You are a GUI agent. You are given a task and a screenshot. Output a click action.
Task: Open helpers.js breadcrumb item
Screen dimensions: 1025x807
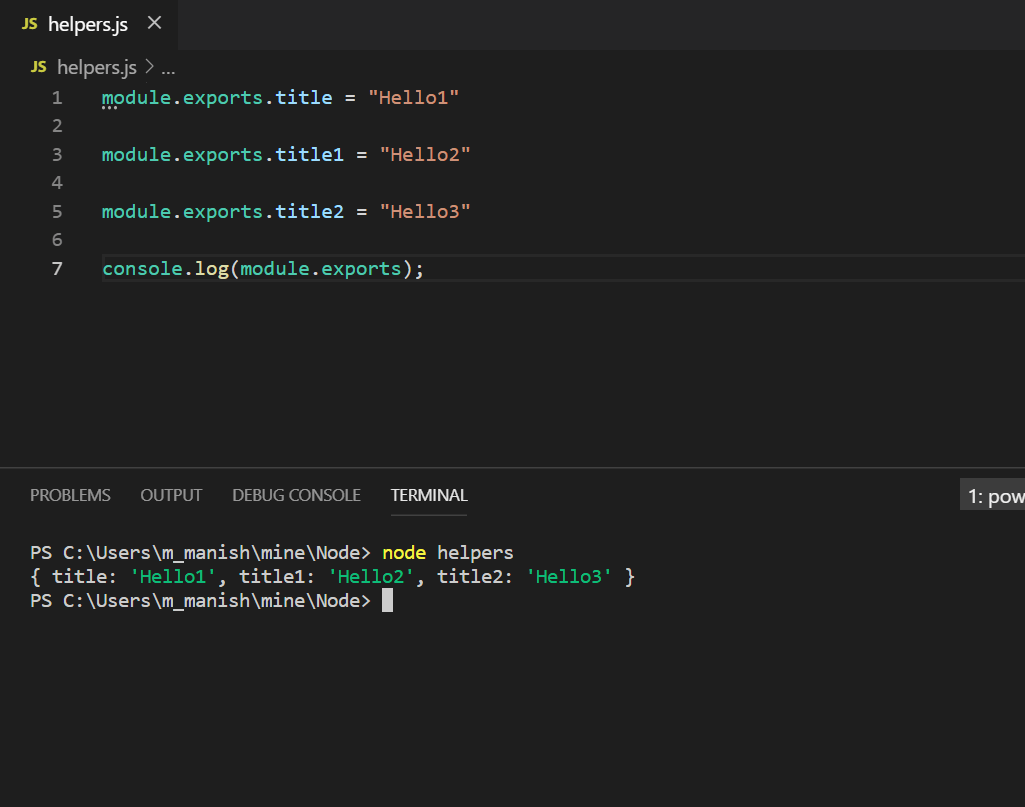[97, 67]
